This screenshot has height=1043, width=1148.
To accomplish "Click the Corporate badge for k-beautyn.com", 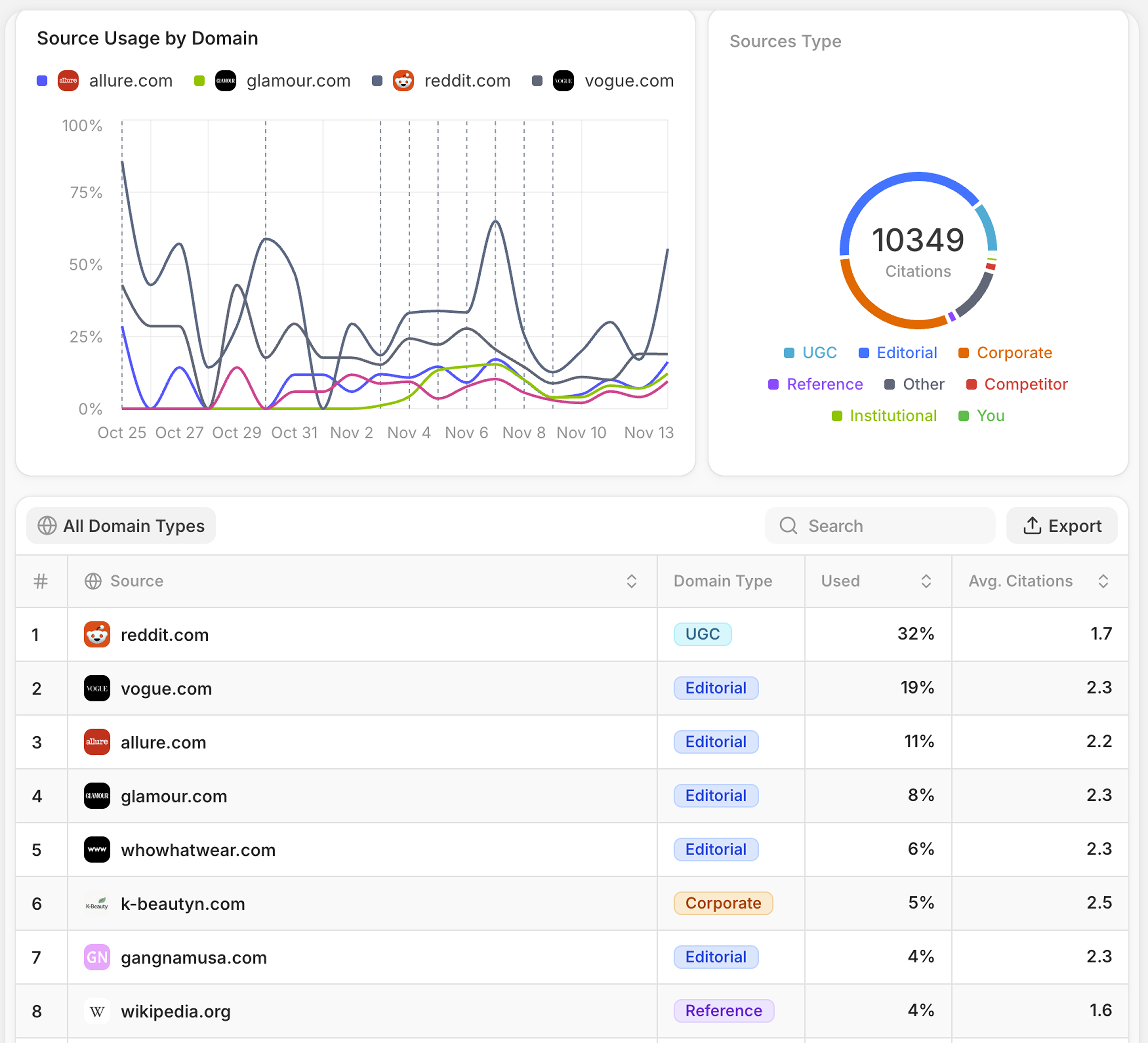I will tap(723, 903).
